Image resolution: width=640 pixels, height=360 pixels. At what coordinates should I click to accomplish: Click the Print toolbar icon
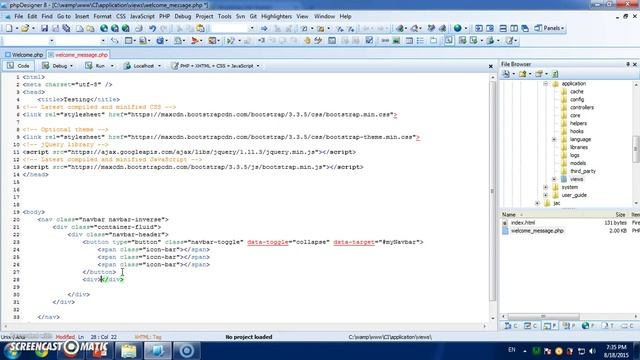139,28
